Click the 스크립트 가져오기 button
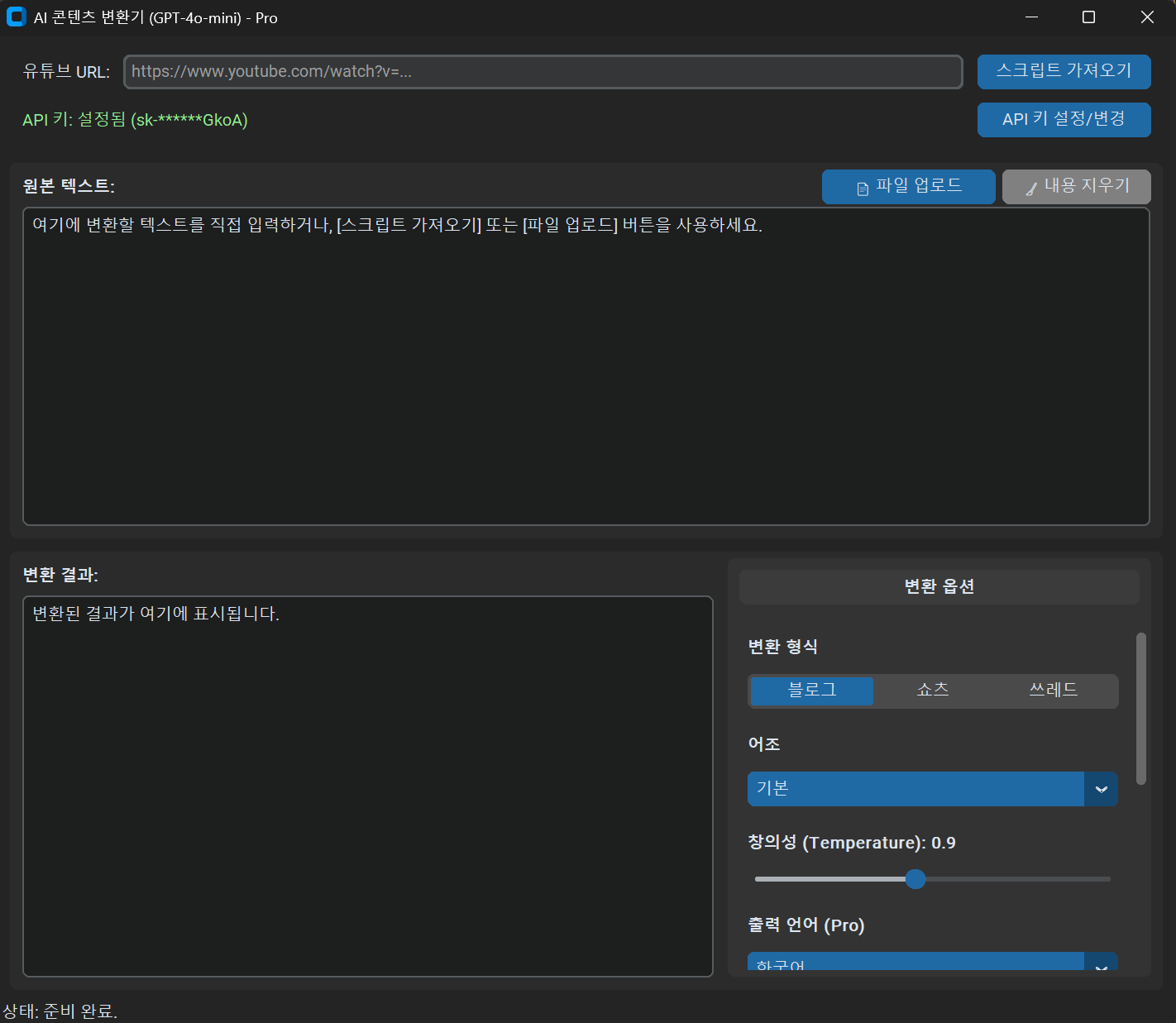Viewport: 1176px width, 1023px height. (x=1064, y=71)
